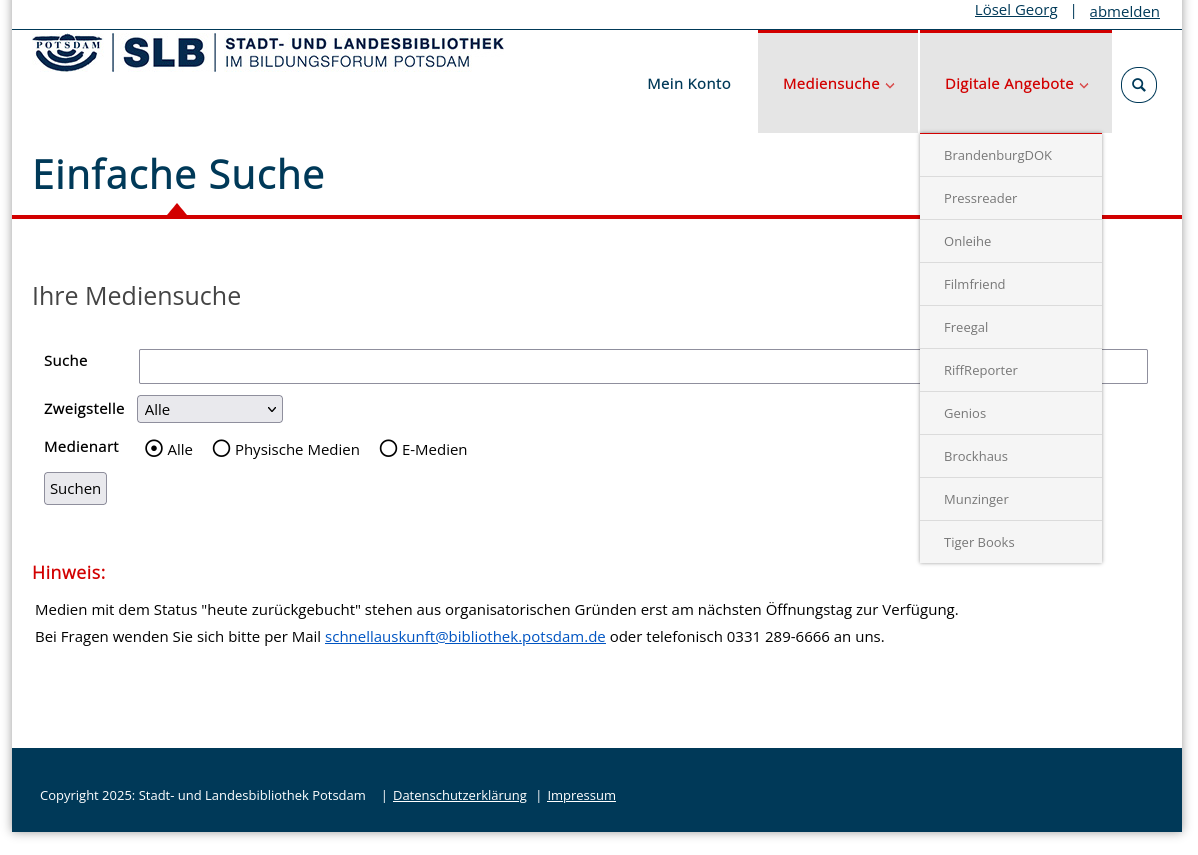This screenshot has width=1198, height=855.
Task: Choose Physische Medien radio option
Action: (x=222, y=449)
